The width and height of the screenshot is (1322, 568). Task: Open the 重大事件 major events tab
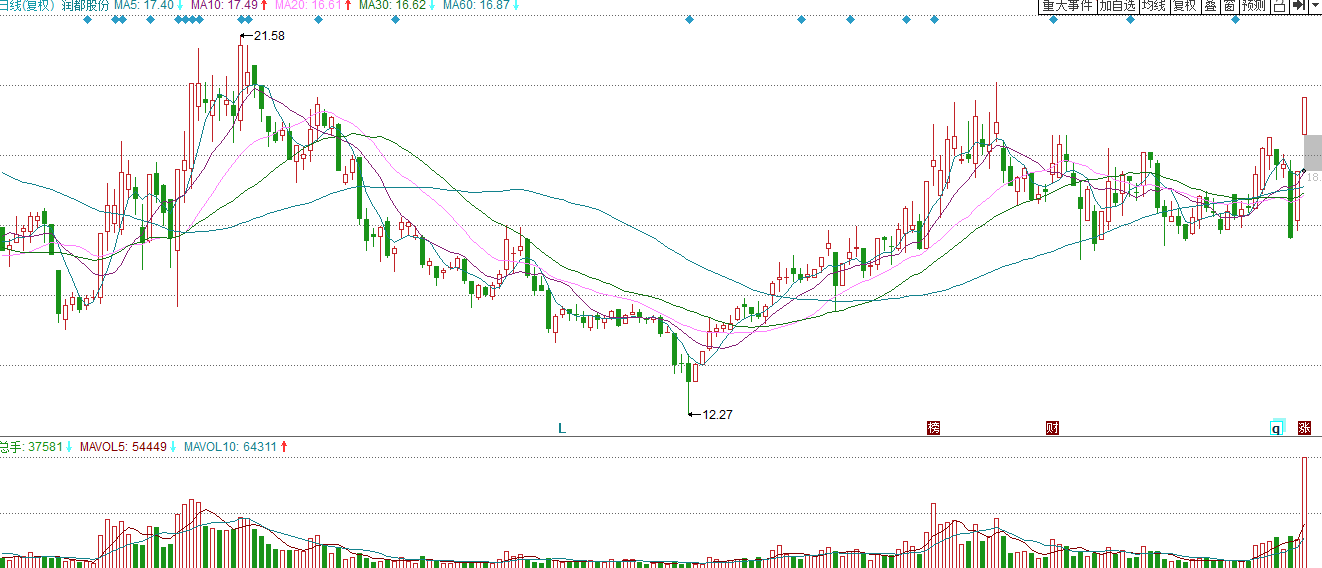tap(1067, 6)
